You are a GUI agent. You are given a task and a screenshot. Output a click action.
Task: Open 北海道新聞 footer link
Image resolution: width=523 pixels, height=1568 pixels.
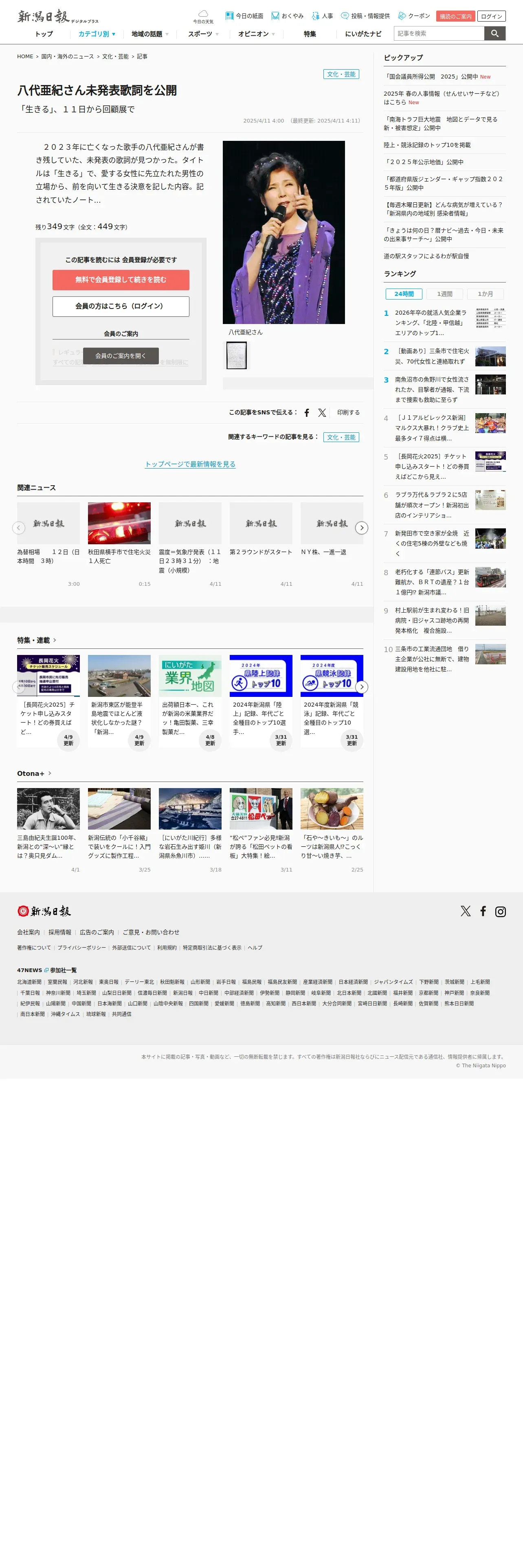click(x=29, y=982)
